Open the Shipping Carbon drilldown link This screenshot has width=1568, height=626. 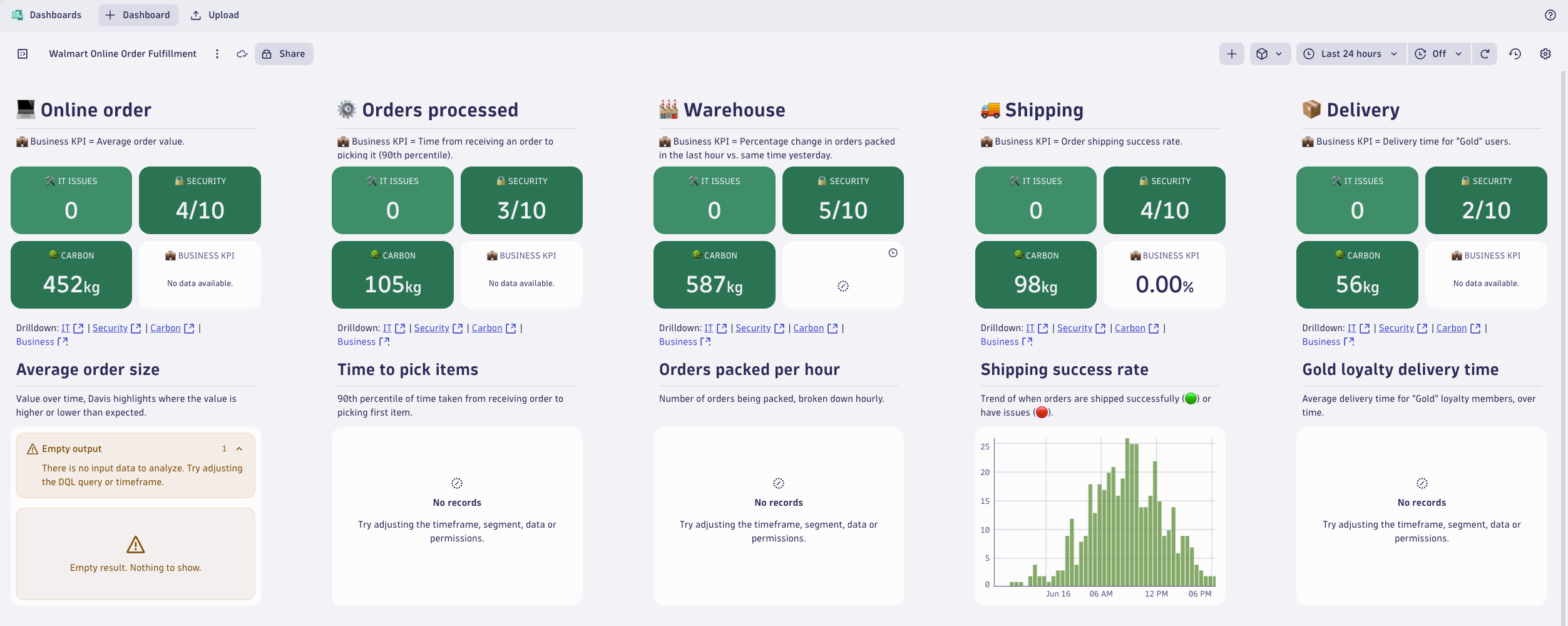pos(1130,328)
